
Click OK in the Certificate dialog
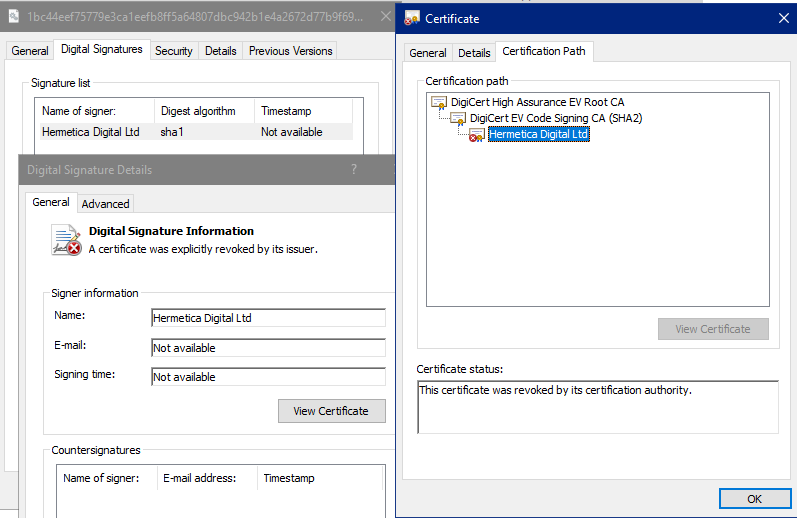point(755,499)
